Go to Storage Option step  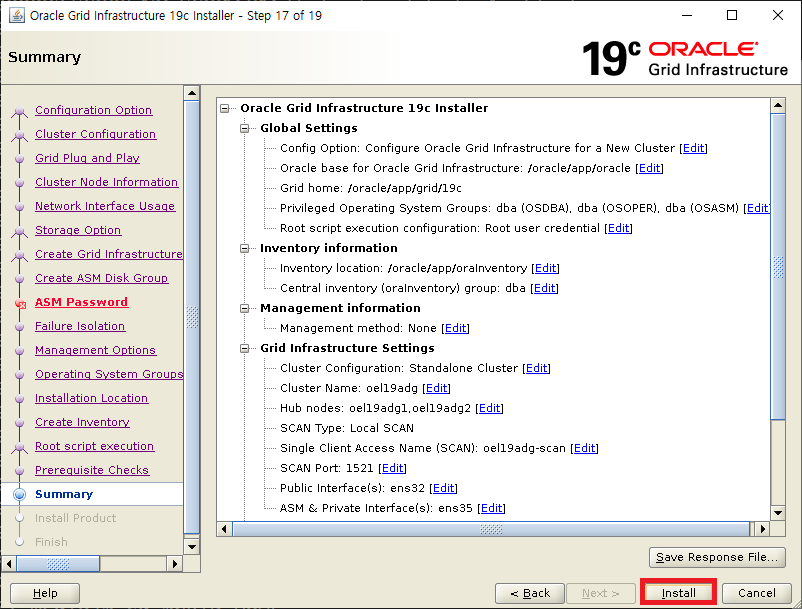[x=78, y=230]
